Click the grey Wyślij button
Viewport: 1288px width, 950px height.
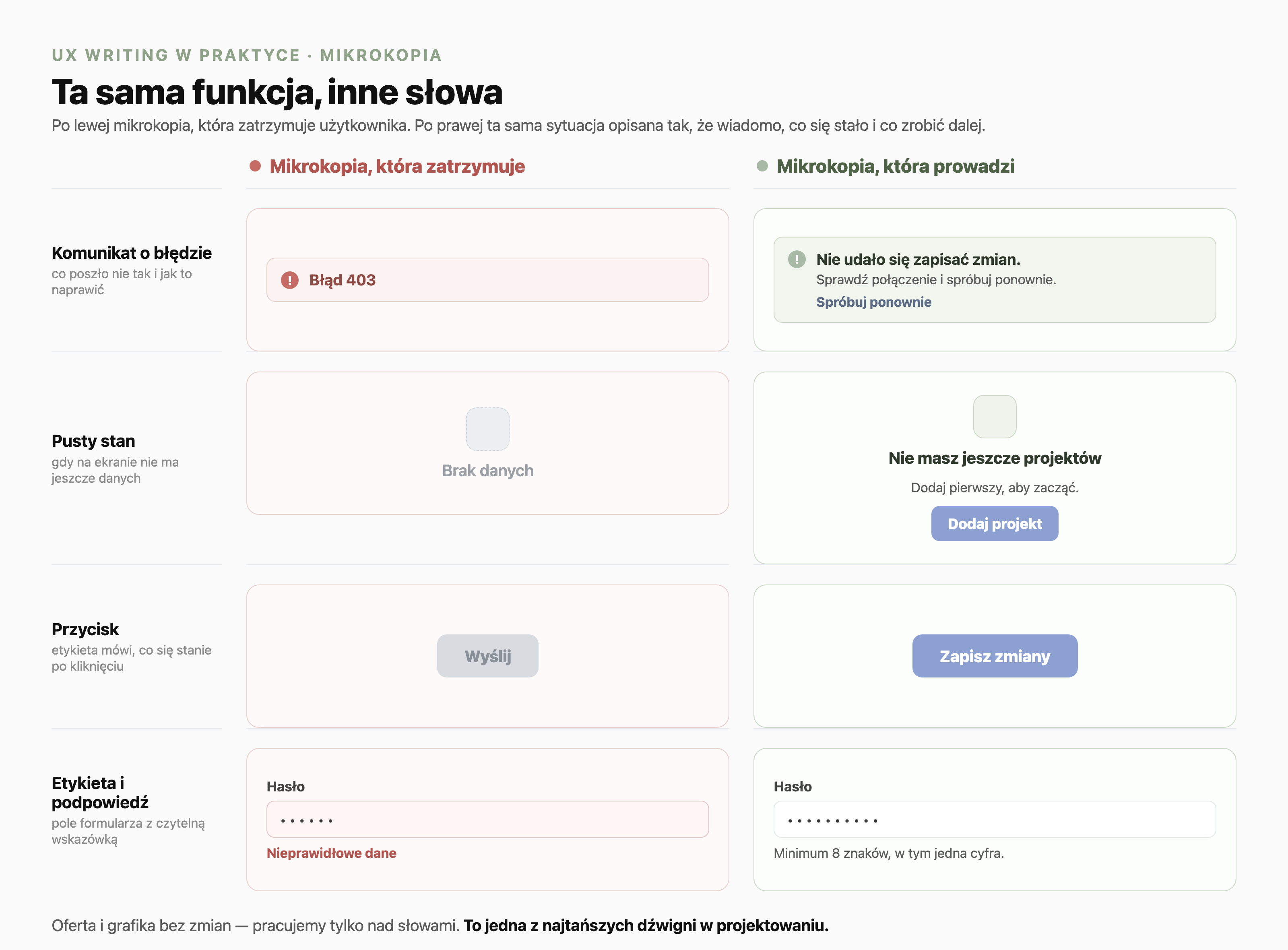487,656
